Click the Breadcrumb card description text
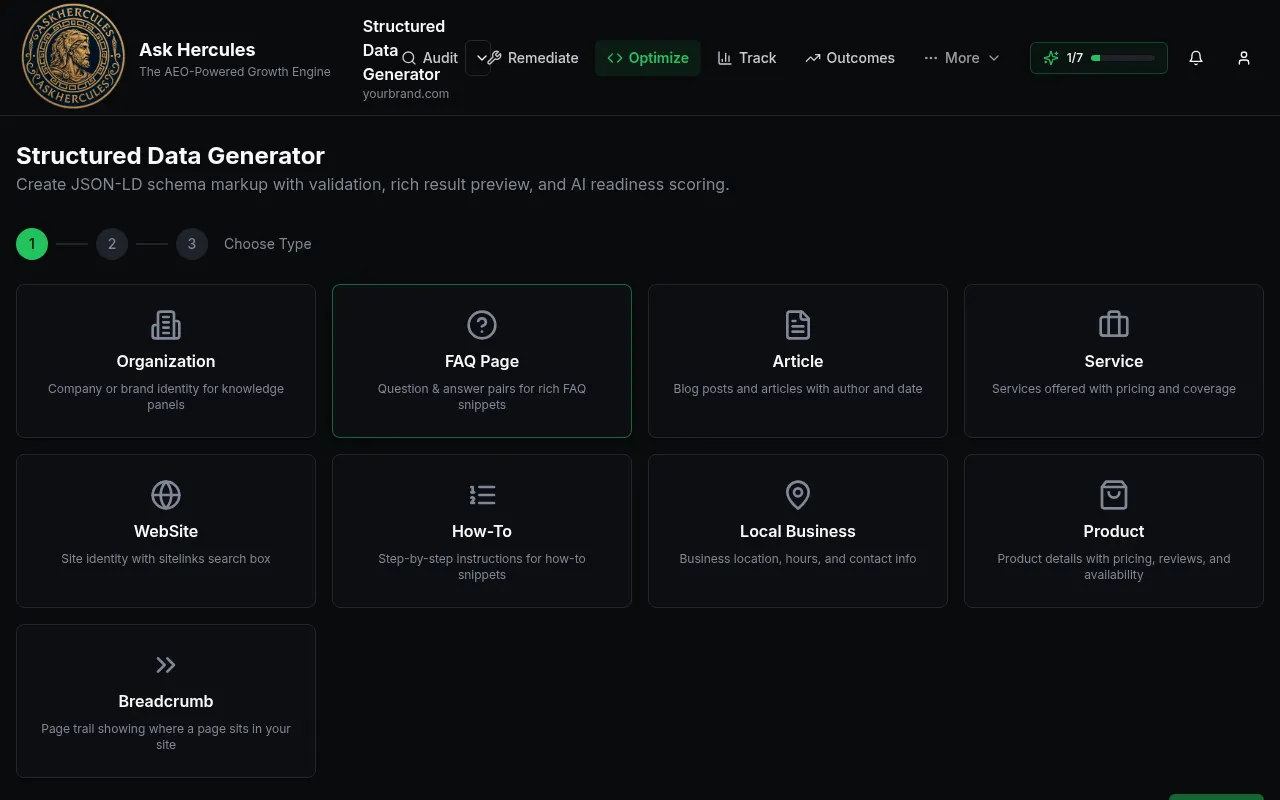The image size is (1280, 800). [166, 737]
